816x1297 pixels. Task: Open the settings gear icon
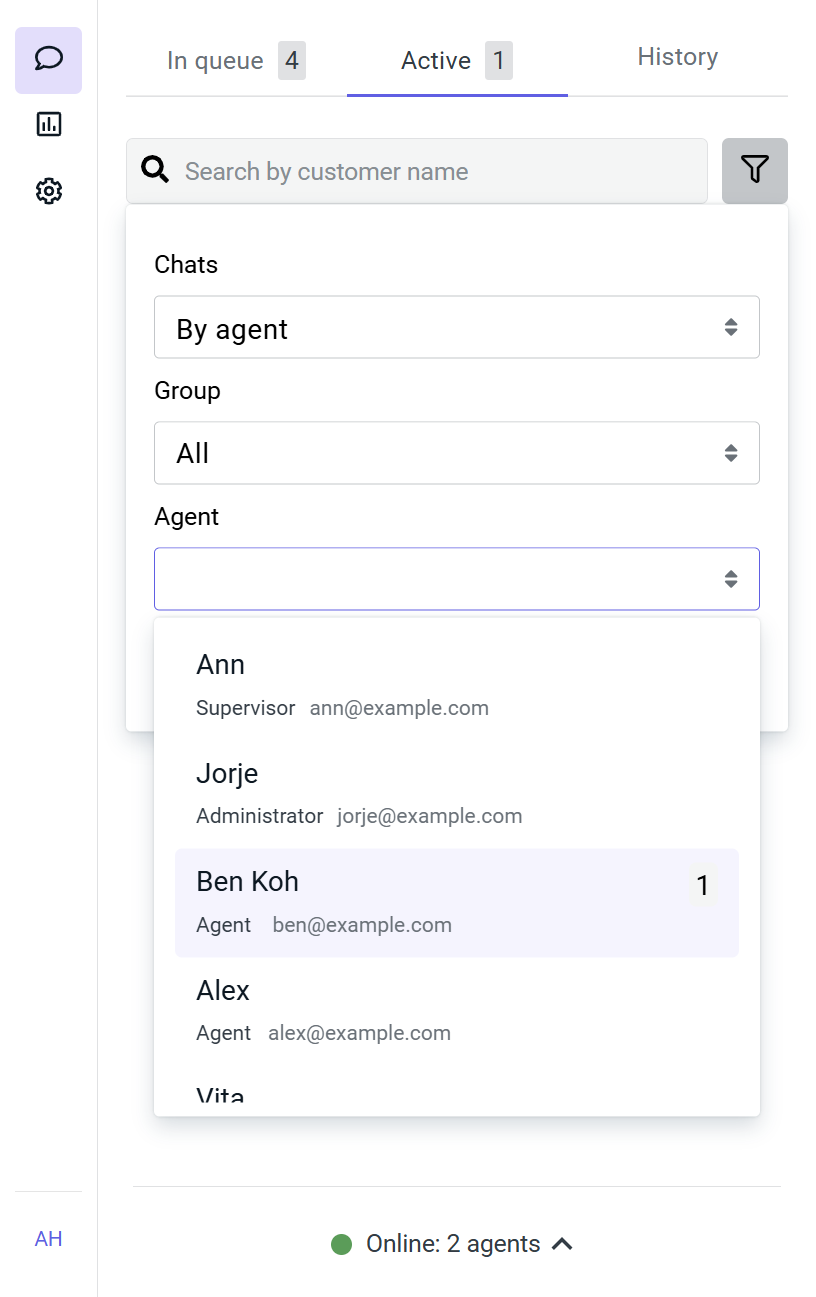48,191
